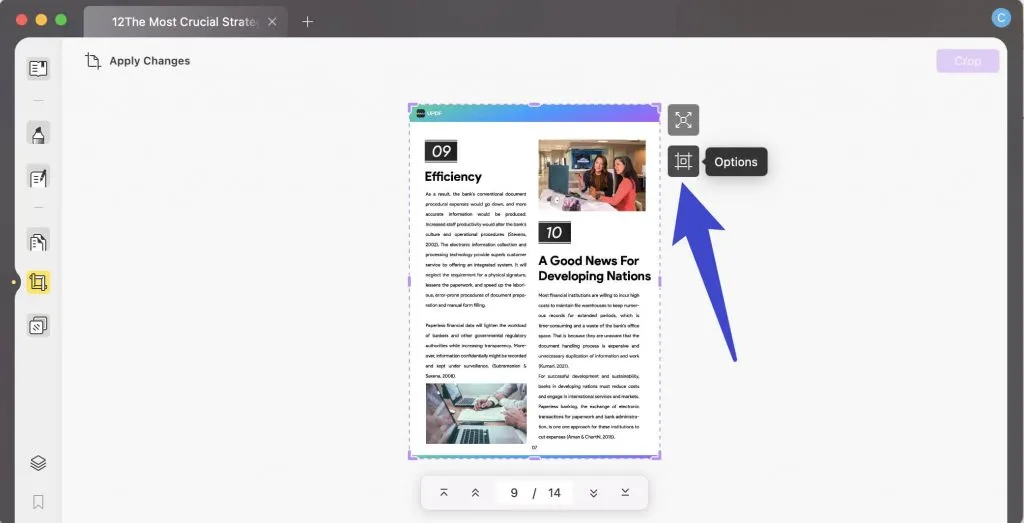Viewport: 1024px width, 523px height.
Task: Open the Edit PDF tool
Action: (38, 178)
